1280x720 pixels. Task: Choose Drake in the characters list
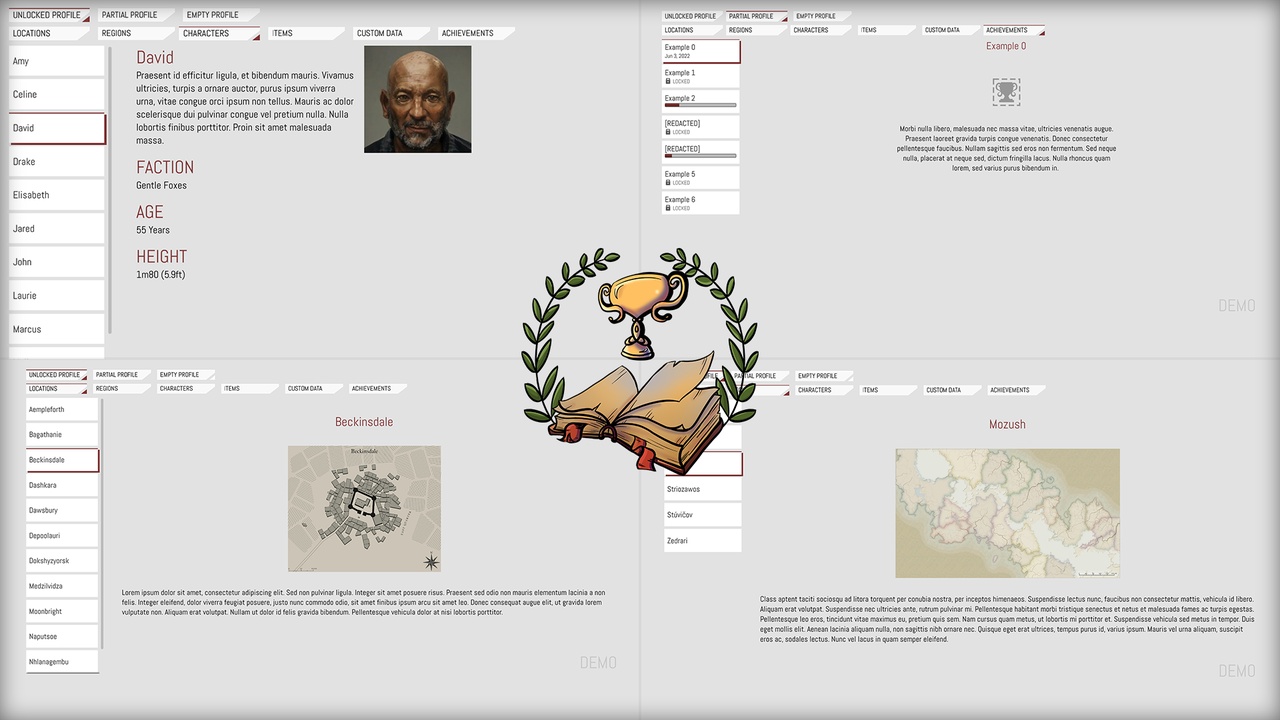[x=57, y=161]
